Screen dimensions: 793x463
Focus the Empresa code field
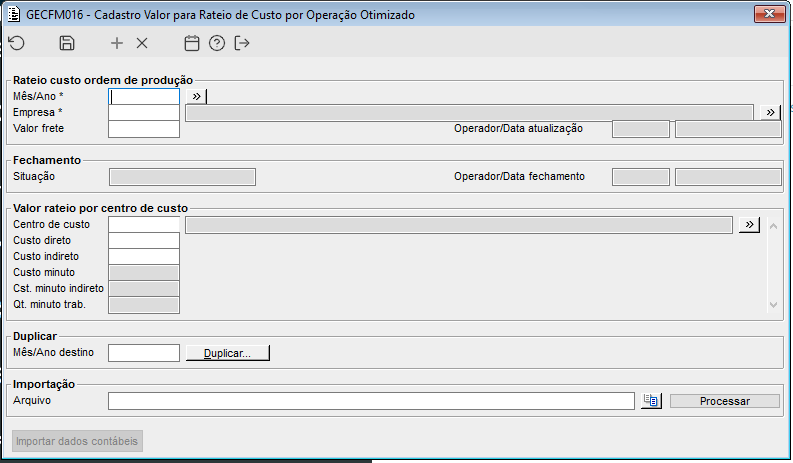pos(144,113)
